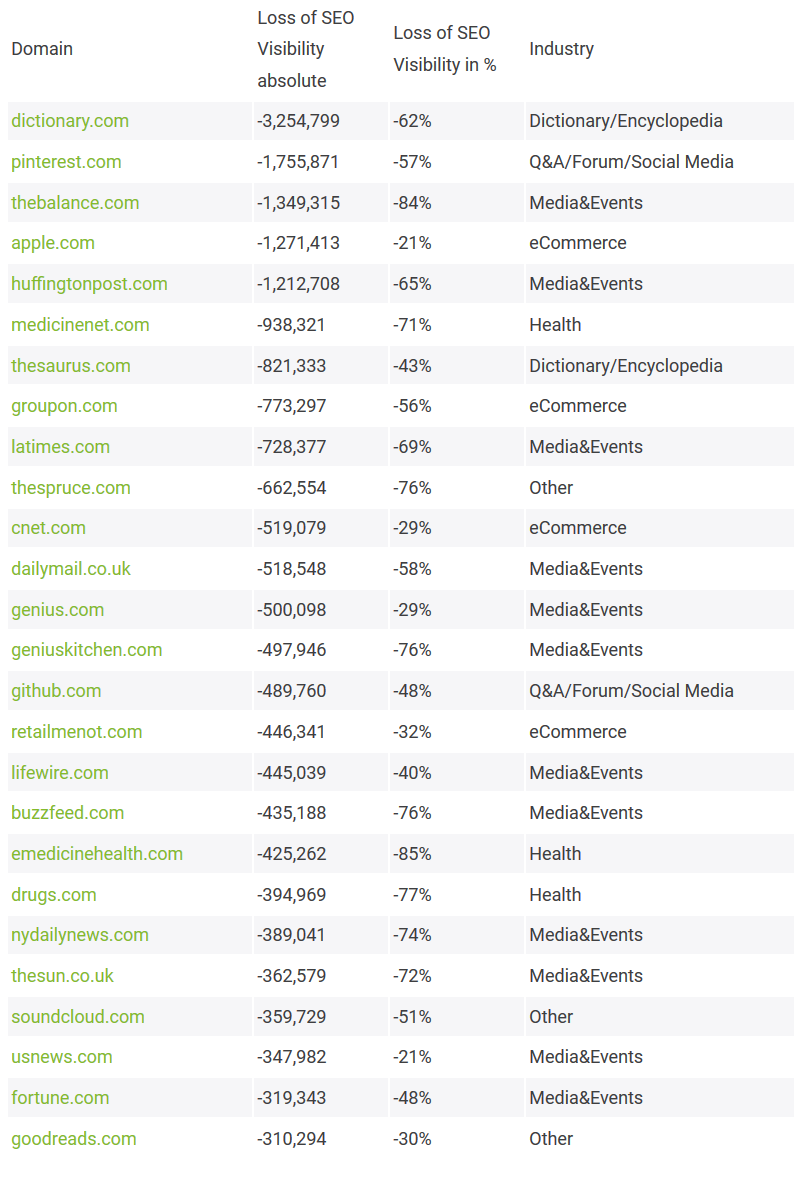
Task: Visit thebalance.com from the table
Action: (75, 203)
